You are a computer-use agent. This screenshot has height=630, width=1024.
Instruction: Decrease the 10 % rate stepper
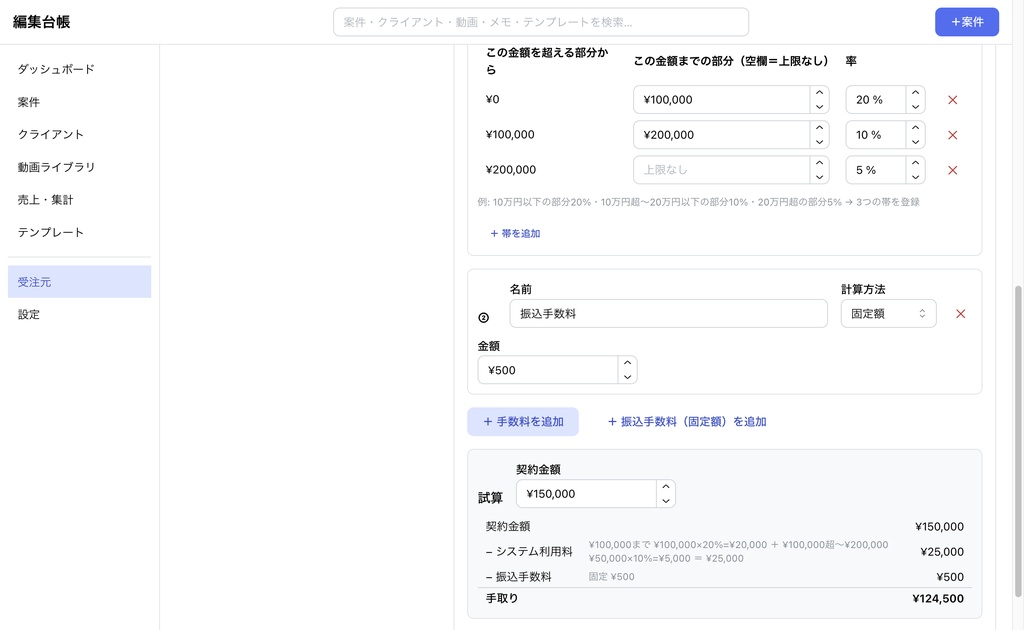point(916,142)
